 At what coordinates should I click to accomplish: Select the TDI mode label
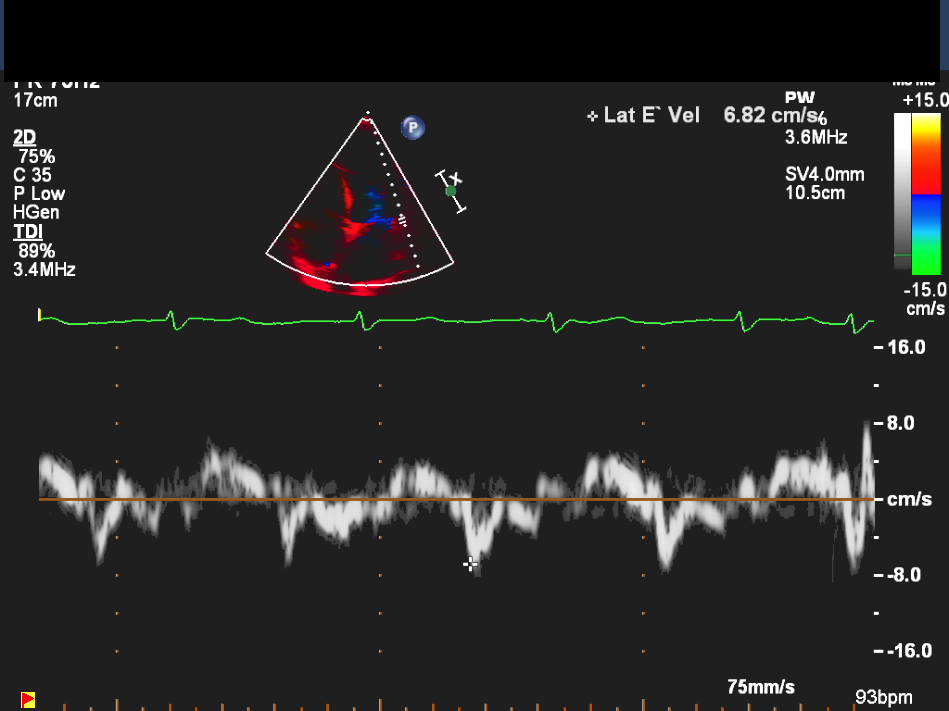(x=25, y=232)
